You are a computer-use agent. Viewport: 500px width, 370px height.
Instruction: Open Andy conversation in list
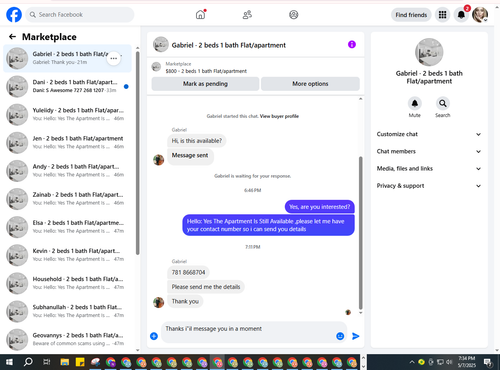click(68, 171)
